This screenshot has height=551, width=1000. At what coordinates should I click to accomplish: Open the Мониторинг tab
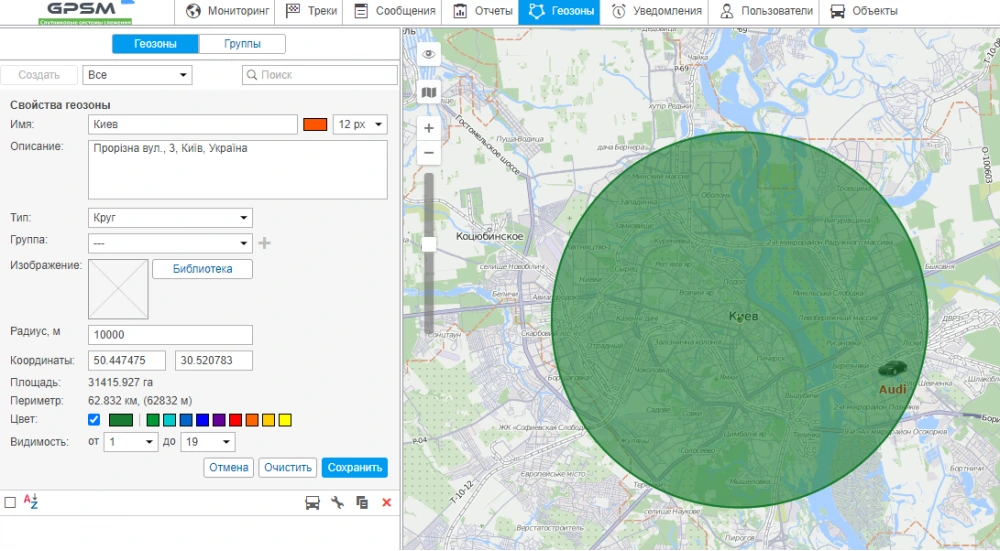(x=225, y=11)
